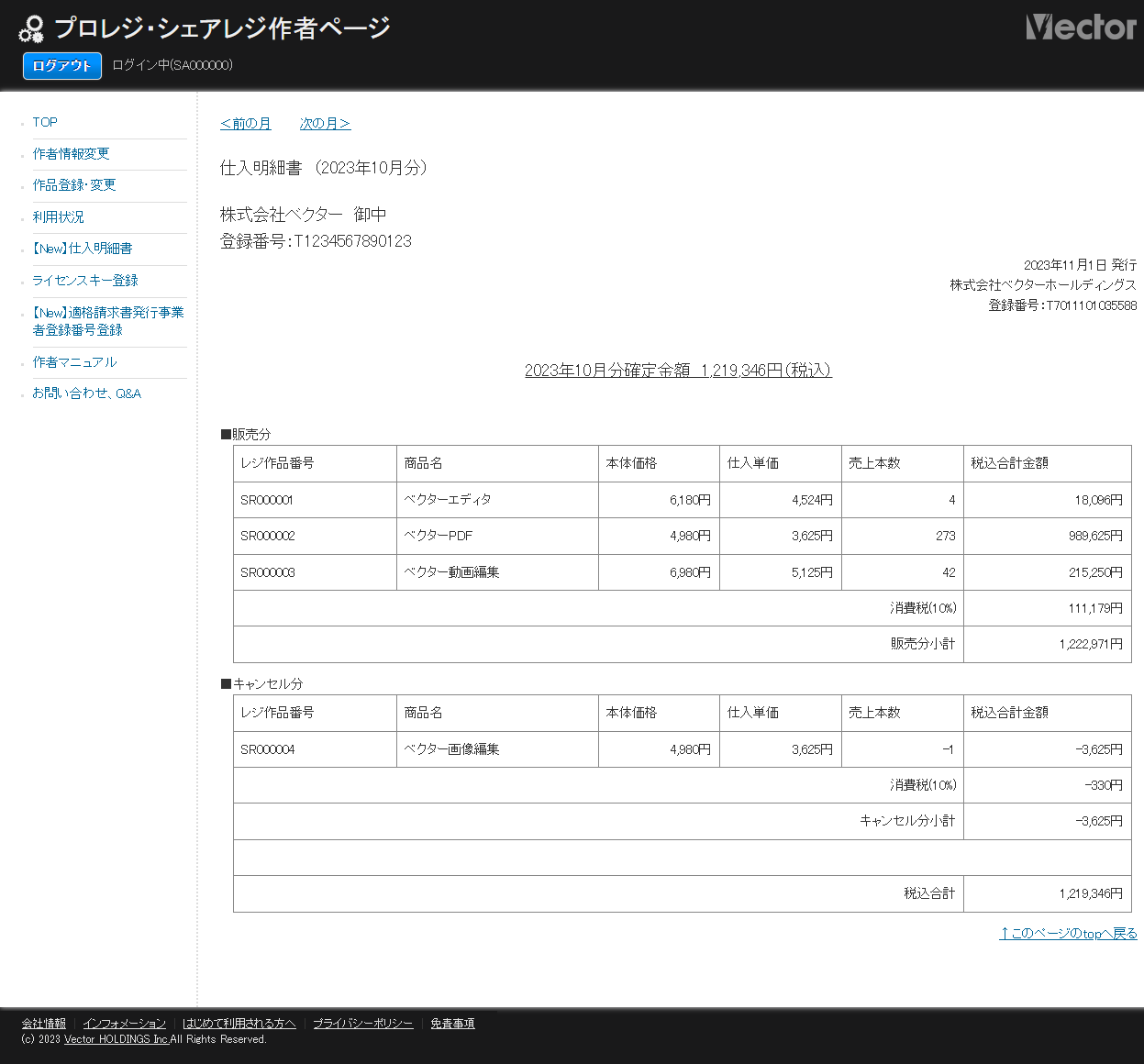Open 作者情報変更 in the sidebar
Screen dimensions: 1144x1064
click(71, 153)
